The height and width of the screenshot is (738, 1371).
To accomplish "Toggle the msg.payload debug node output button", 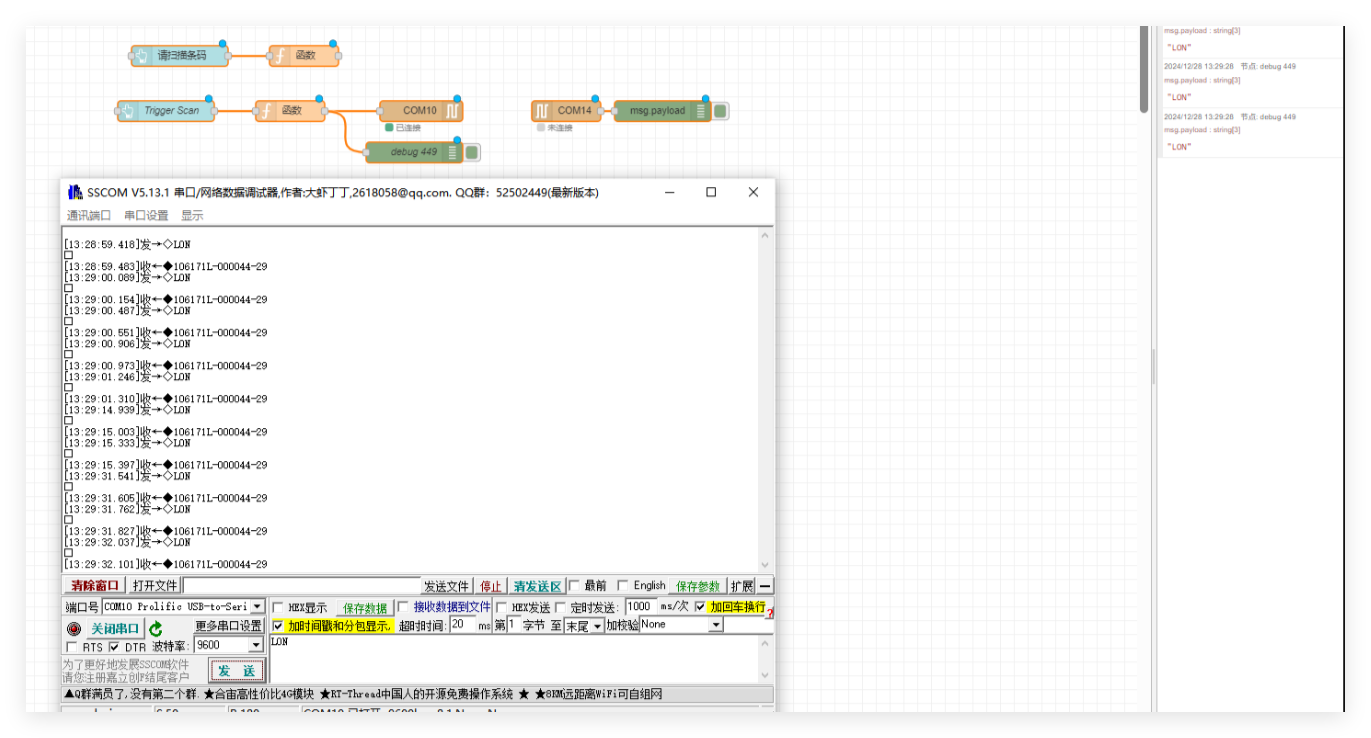I will [x=720, y=111].
